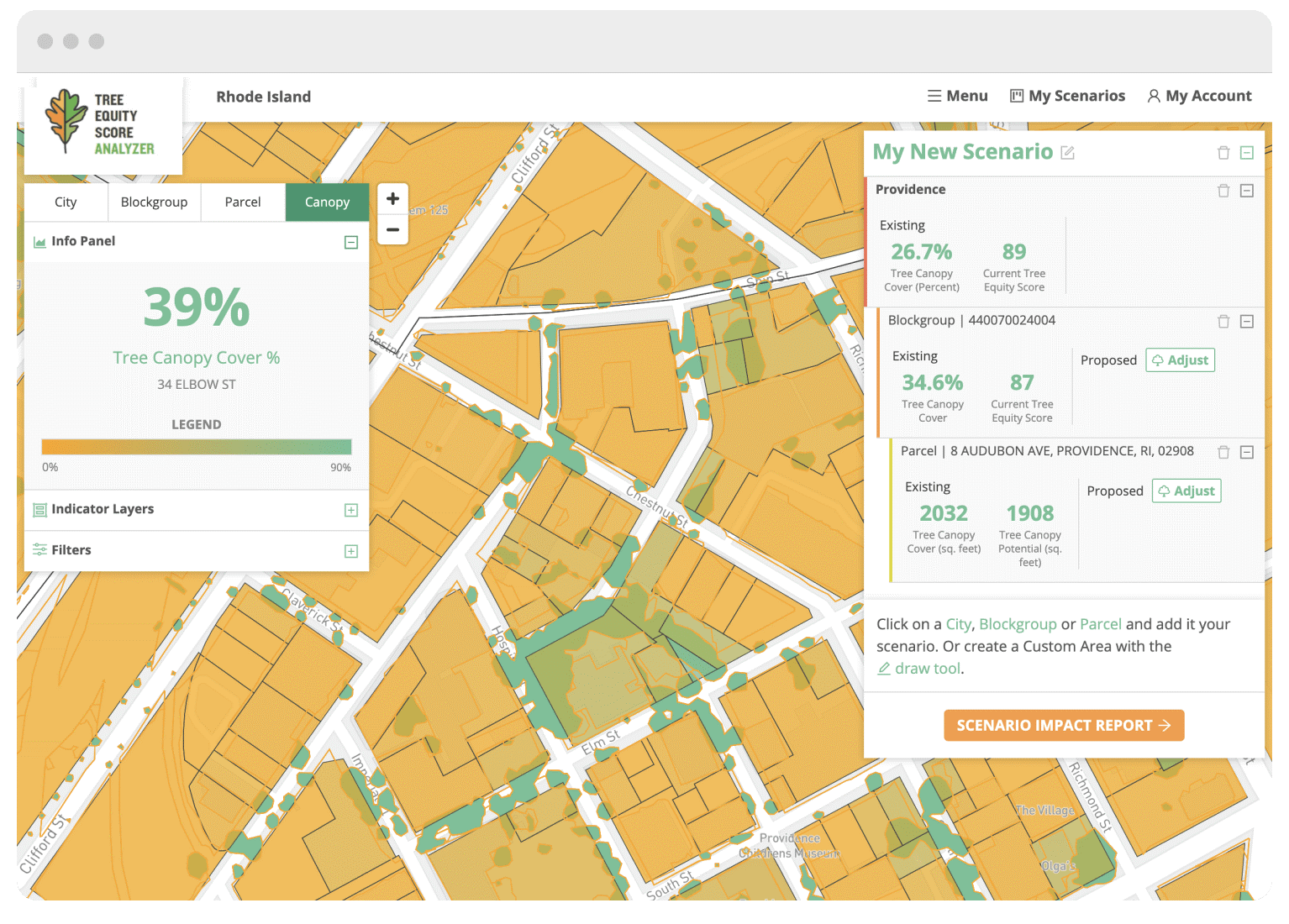Zoom out on the map
The height and width of the screenshot is (924, 1289).
pyautogui.click(x=392, y=229)
